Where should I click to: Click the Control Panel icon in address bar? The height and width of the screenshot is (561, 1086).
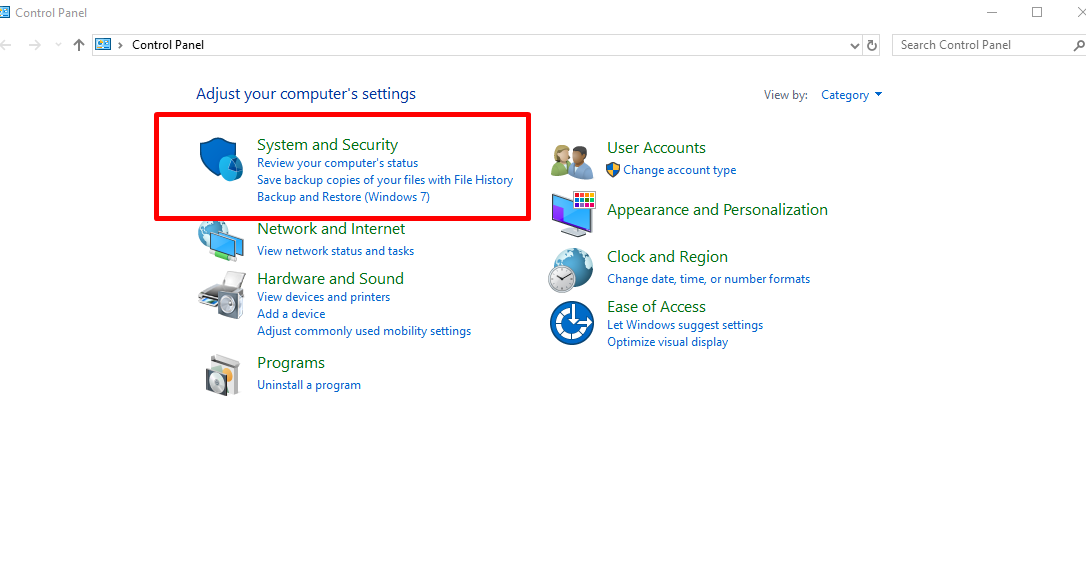103,45
